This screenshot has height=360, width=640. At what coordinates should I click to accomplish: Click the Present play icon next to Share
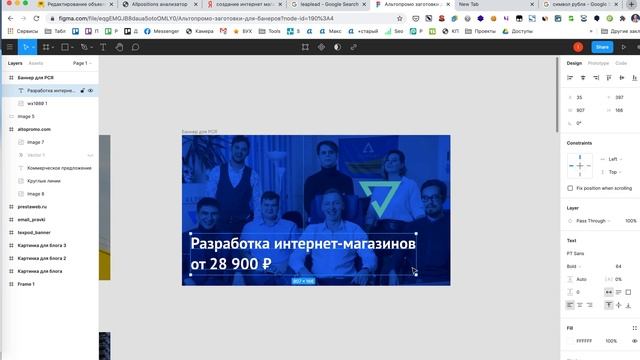click(624, 47)
